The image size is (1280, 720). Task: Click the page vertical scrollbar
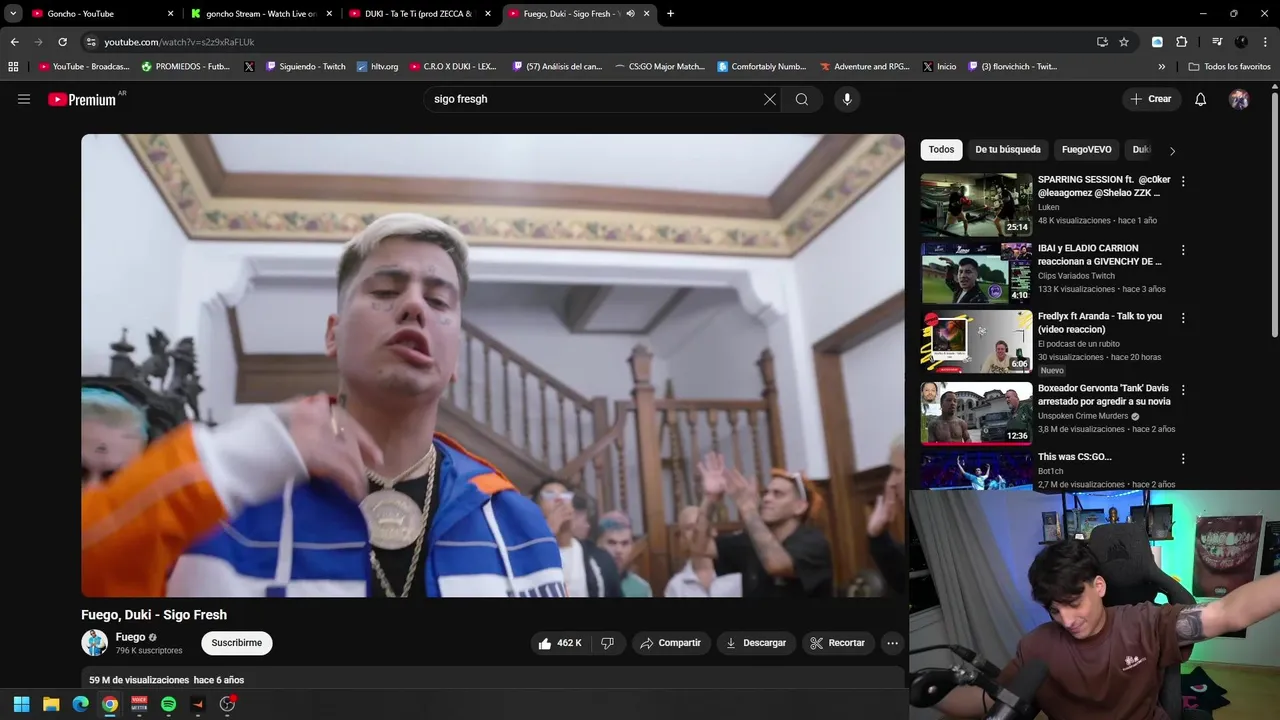tap(1275, 215)
